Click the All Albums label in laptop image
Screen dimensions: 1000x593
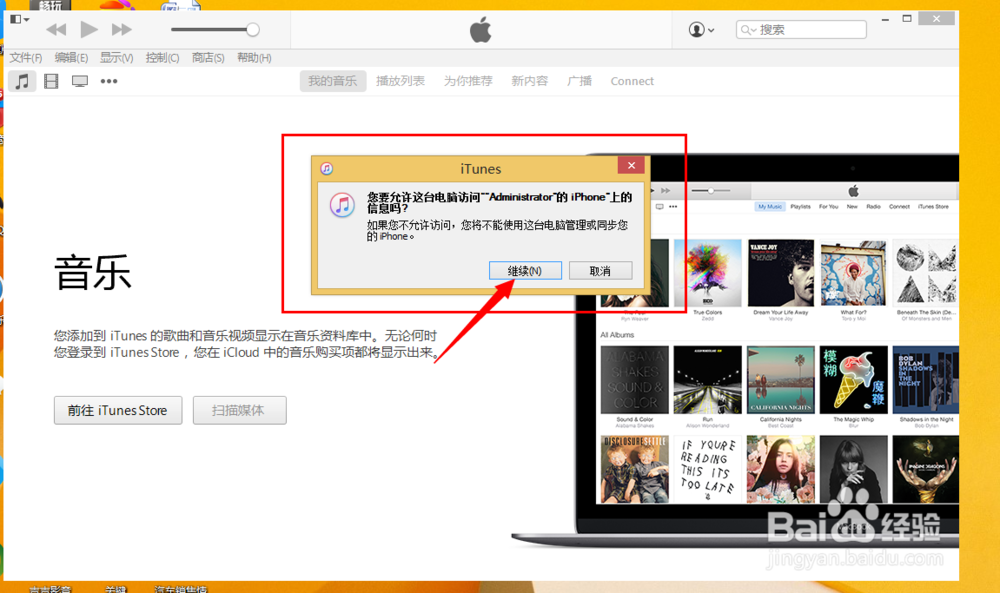point(617,335)
